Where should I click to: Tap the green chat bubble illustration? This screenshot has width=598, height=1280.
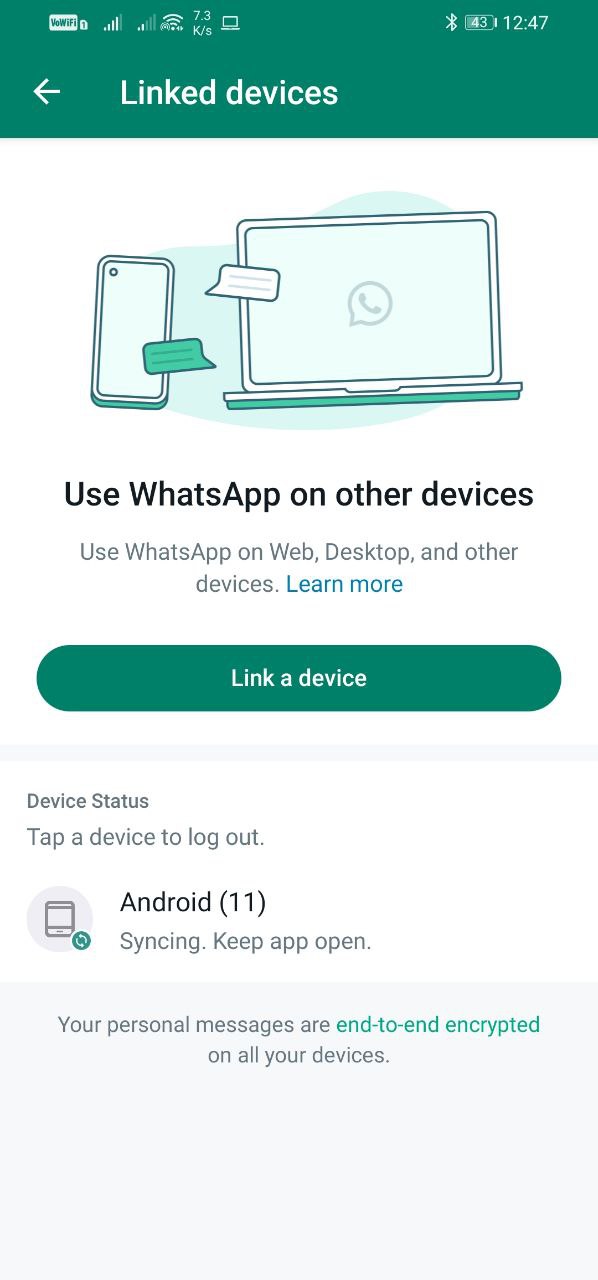(x=177, y=357)
